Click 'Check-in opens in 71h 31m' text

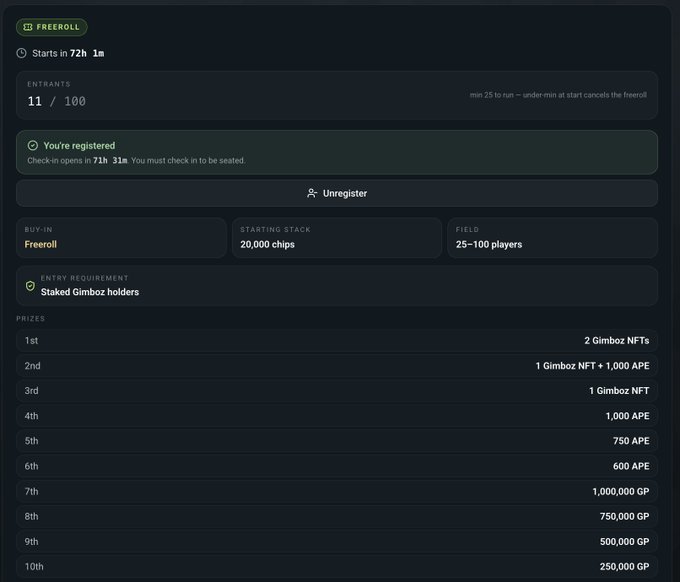77,160
